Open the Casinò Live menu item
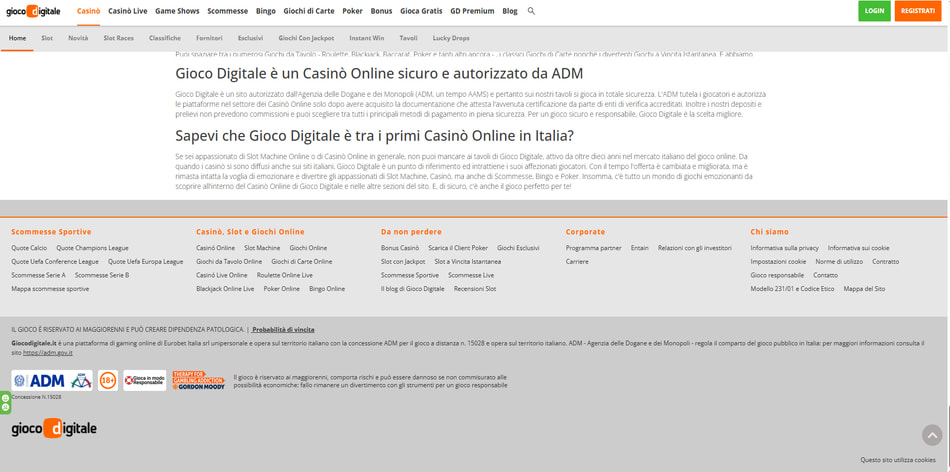950x472 pixels. pyautogui.click(x=128, y=11)
